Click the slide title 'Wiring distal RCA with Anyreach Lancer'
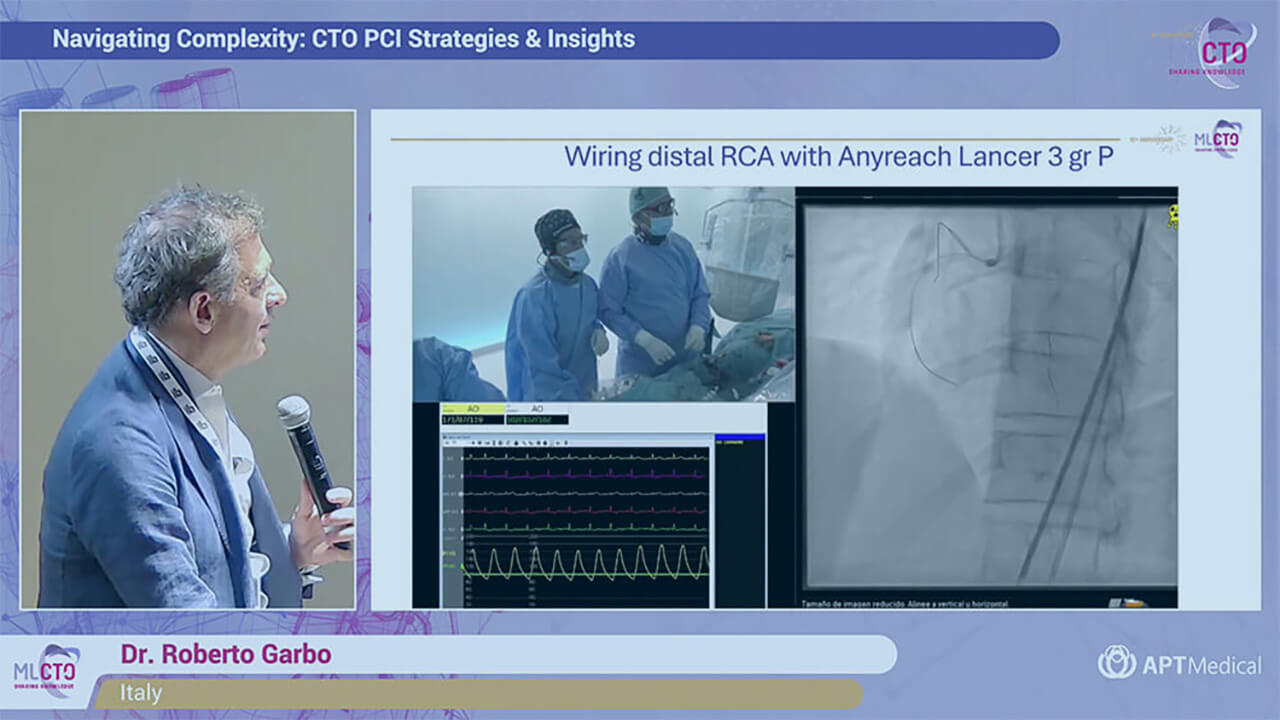 838,157
